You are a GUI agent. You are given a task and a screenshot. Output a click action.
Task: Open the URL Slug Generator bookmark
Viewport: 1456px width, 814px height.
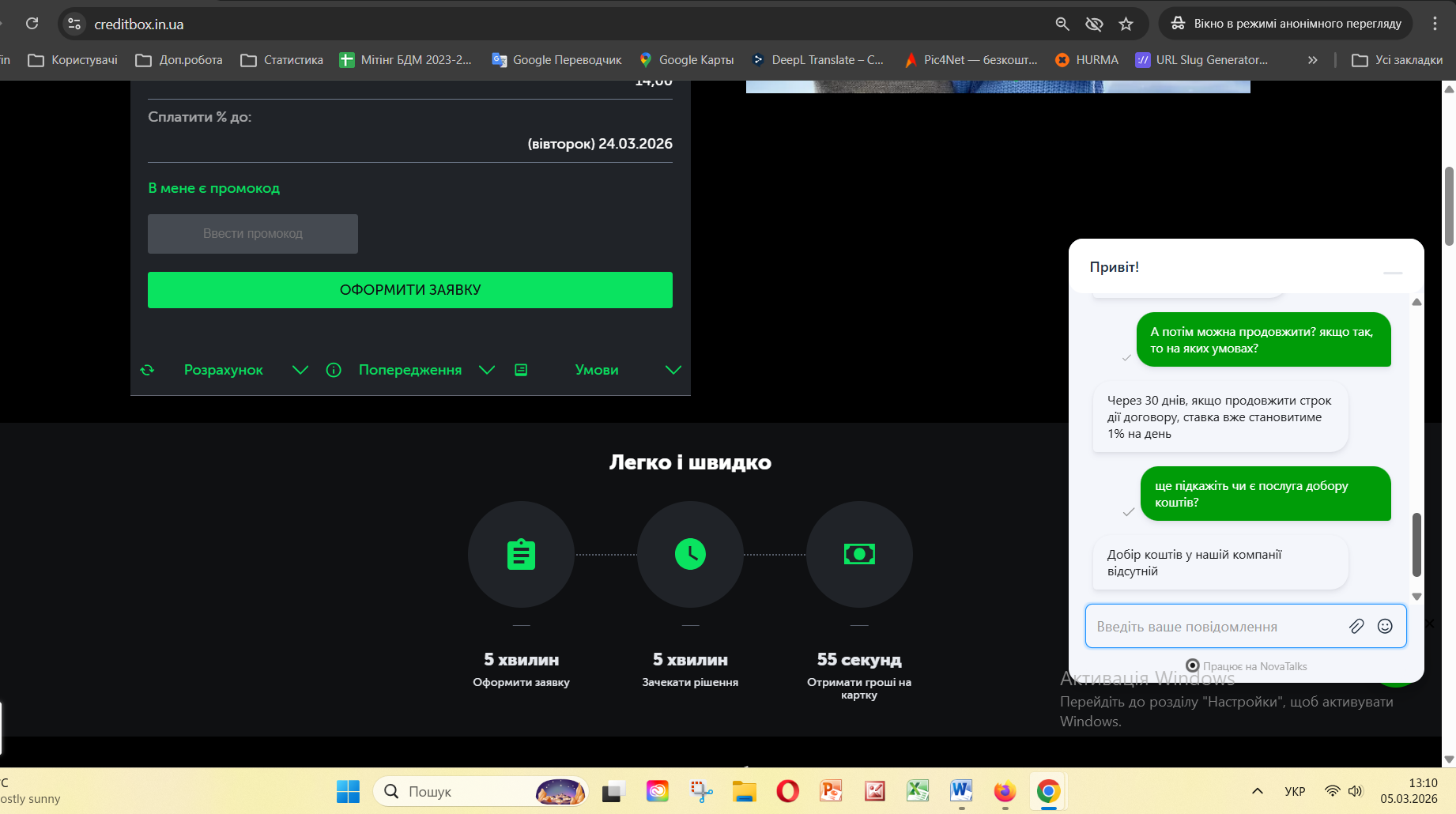point(1201,60)
